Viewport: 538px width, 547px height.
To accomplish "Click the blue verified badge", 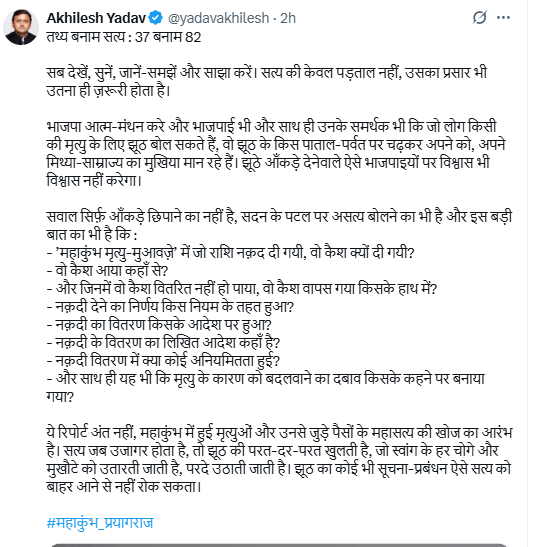I will 155,18.
